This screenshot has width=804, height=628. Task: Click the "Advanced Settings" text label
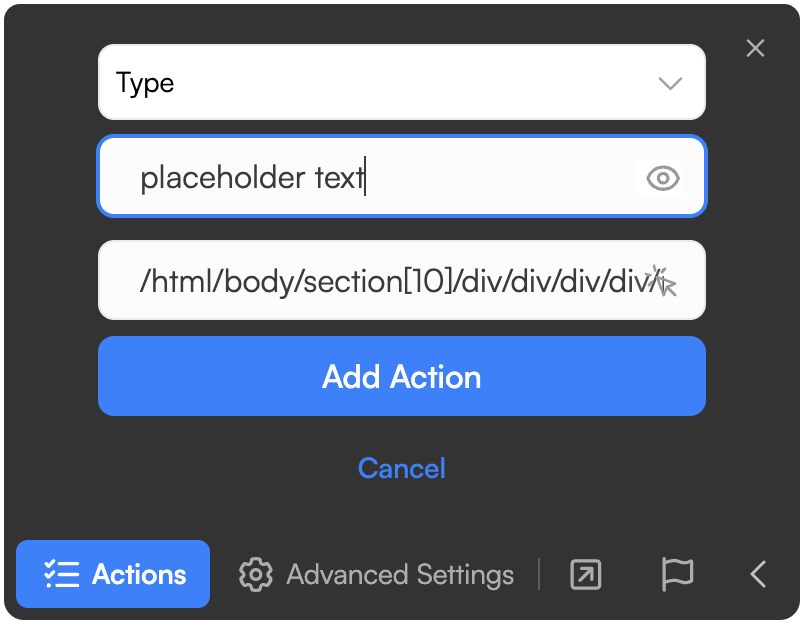pyautogui.click(x=400, y=575)
